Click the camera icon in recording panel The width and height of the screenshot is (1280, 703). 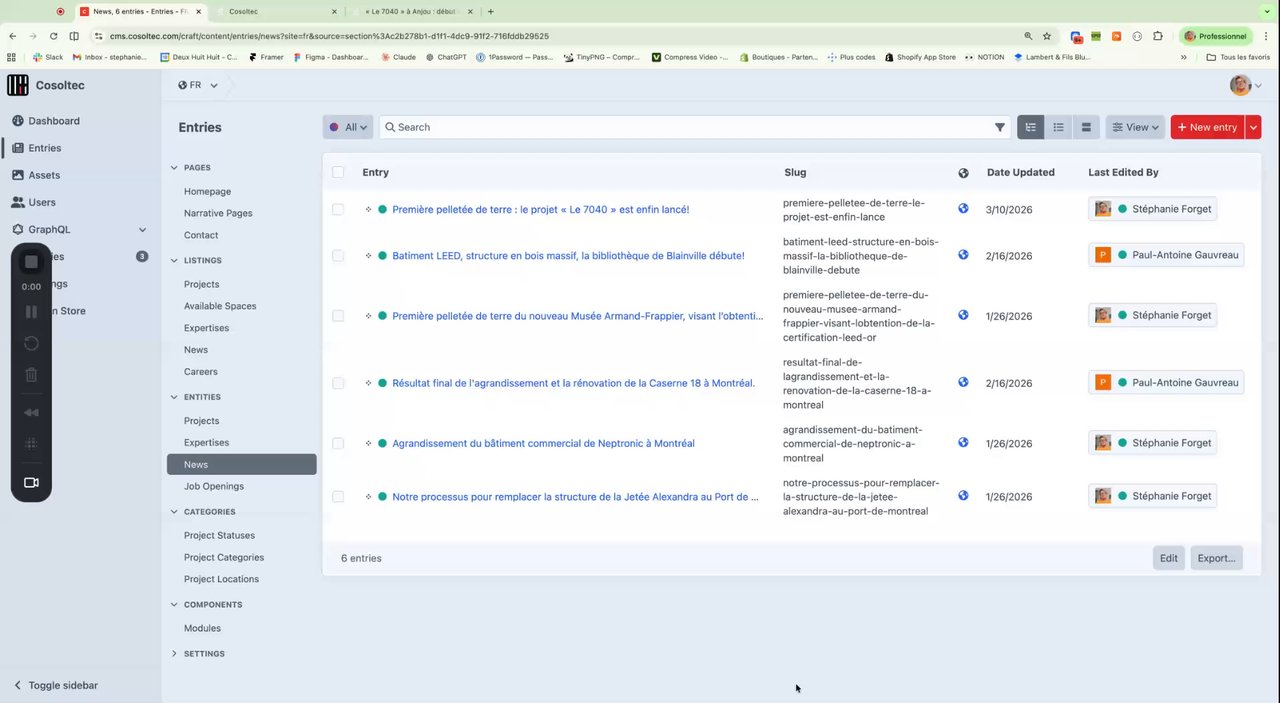[31, 483]
